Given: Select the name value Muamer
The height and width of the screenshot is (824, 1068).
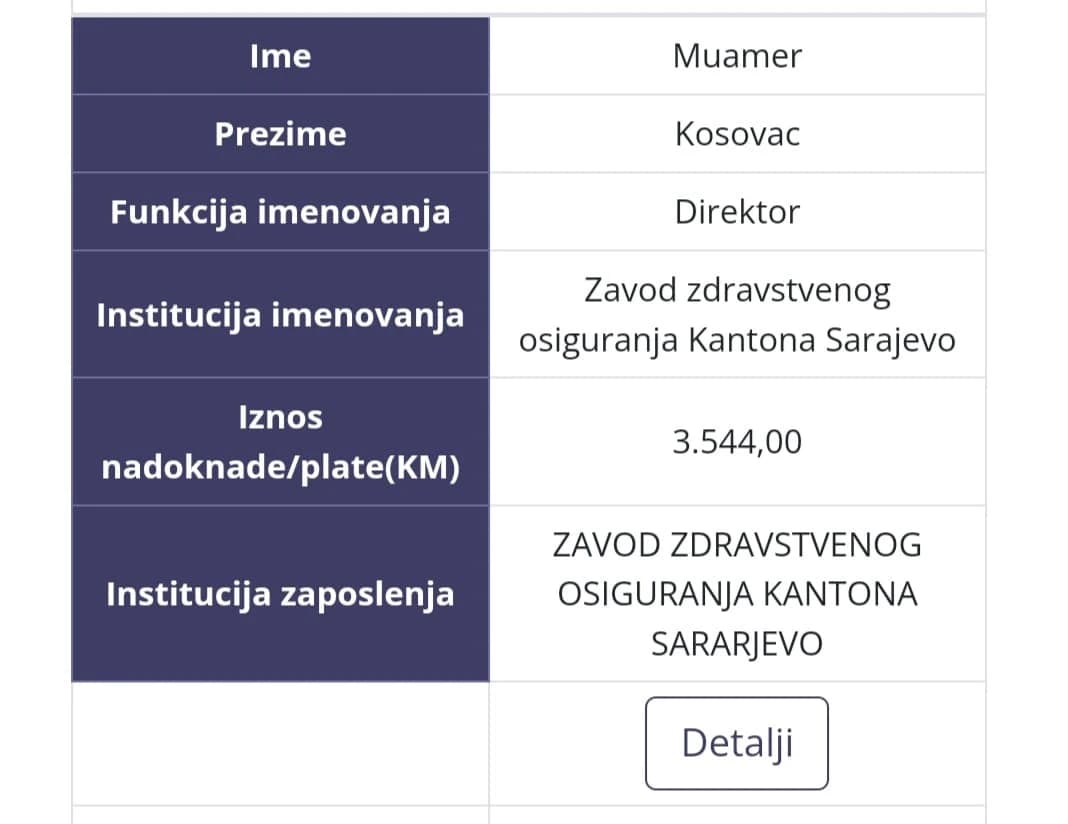Looking at the screenshot, I should (x=737, y=56).
